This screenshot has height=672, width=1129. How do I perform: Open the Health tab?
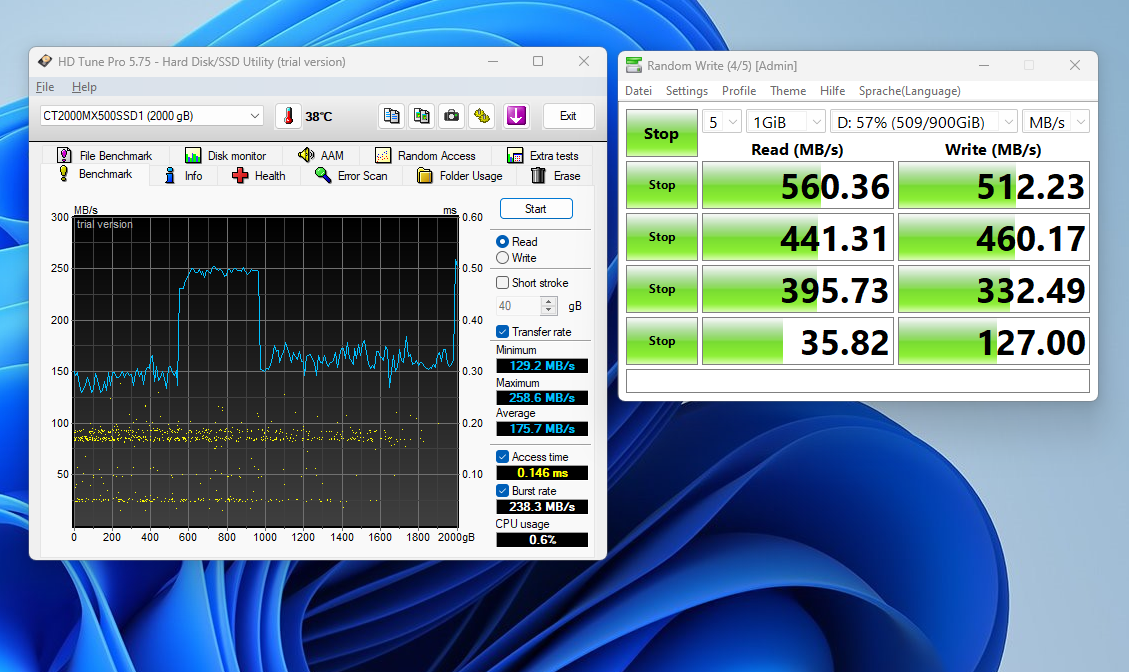click(x=258, y=176)
